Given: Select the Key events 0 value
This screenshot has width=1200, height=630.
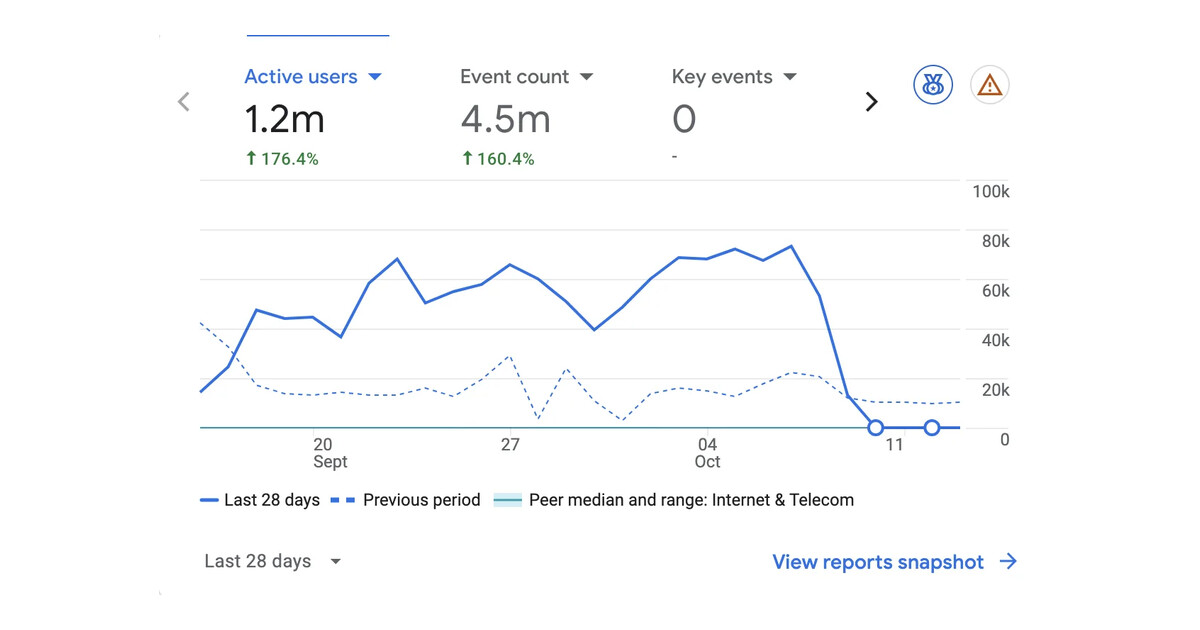Looking at the screenshot, I should (684, 120).
